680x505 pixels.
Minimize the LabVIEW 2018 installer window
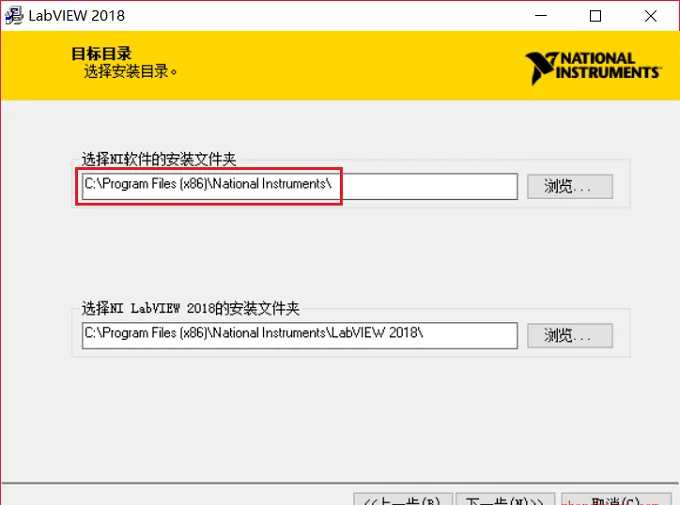541,16
